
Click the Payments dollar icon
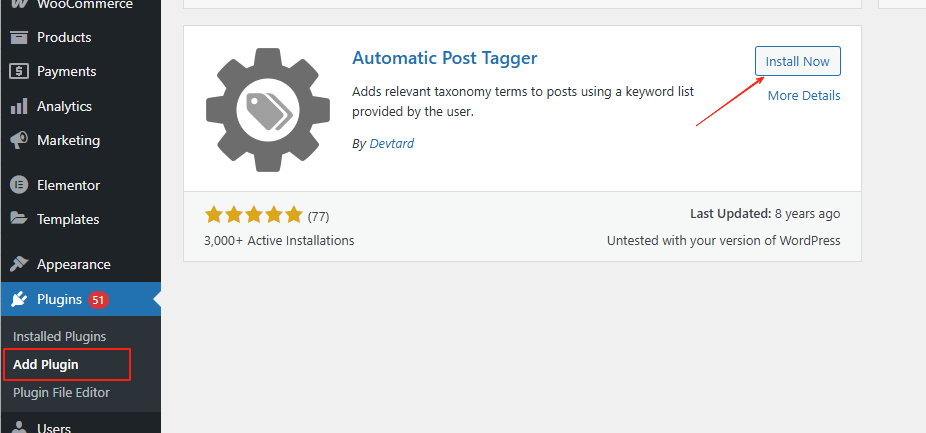click(18, 72)
